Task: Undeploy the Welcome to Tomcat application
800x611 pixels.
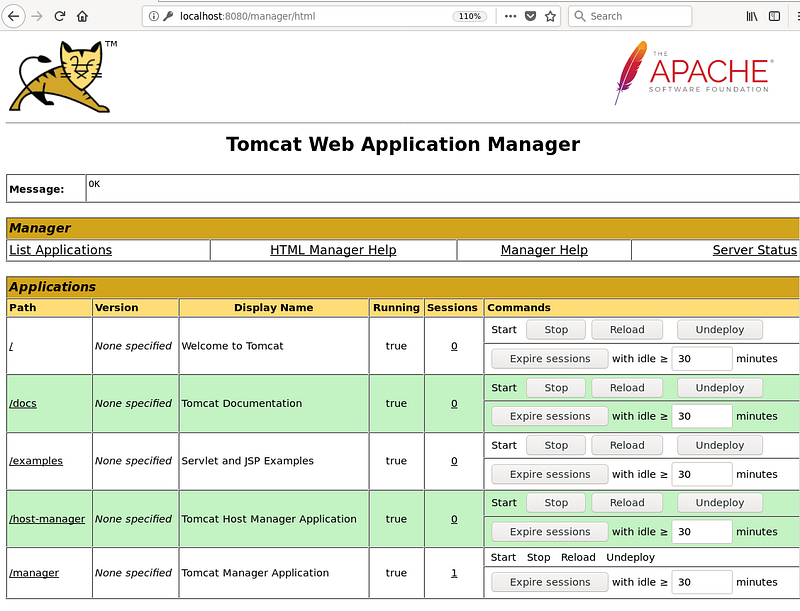Action: click(720, 330)
